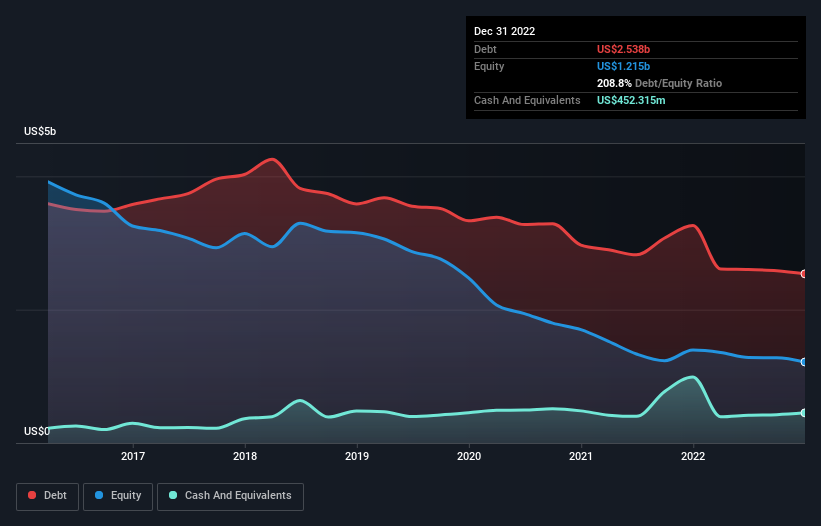Click the US$0 axis label
Image resolution: width=821 pixels, height=526 pixels.
point(37,431)
